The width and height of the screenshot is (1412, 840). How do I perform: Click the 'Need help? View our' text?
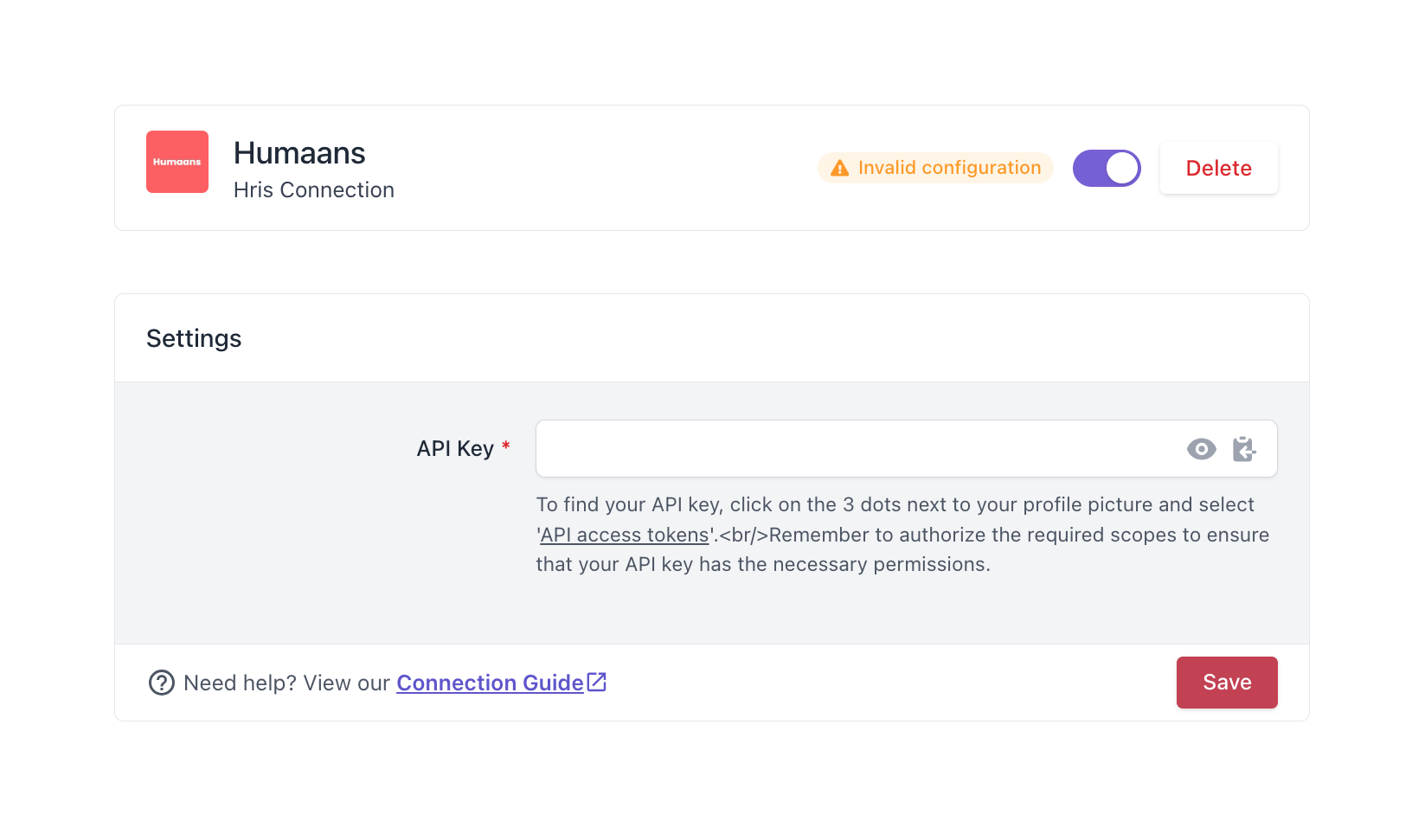tap(287, 683)
